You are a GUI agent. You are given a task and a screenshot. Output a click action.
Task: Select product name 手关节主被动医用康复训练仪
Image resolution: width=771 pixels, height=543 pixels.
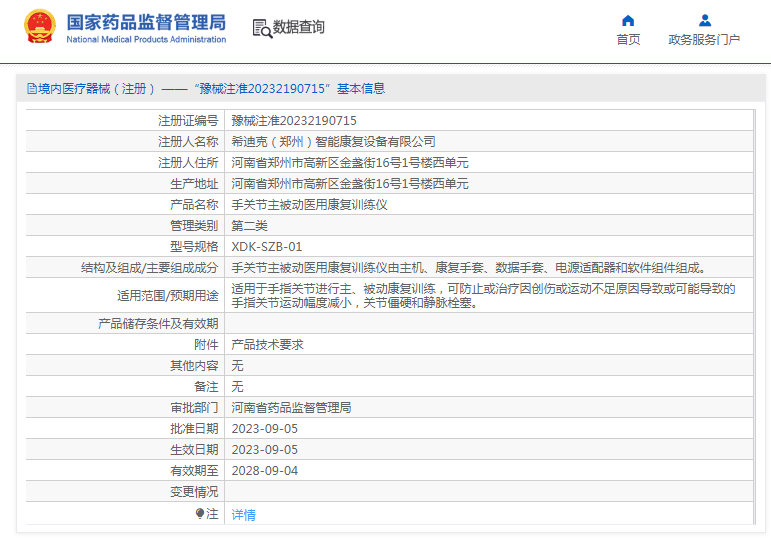(309, 205)
